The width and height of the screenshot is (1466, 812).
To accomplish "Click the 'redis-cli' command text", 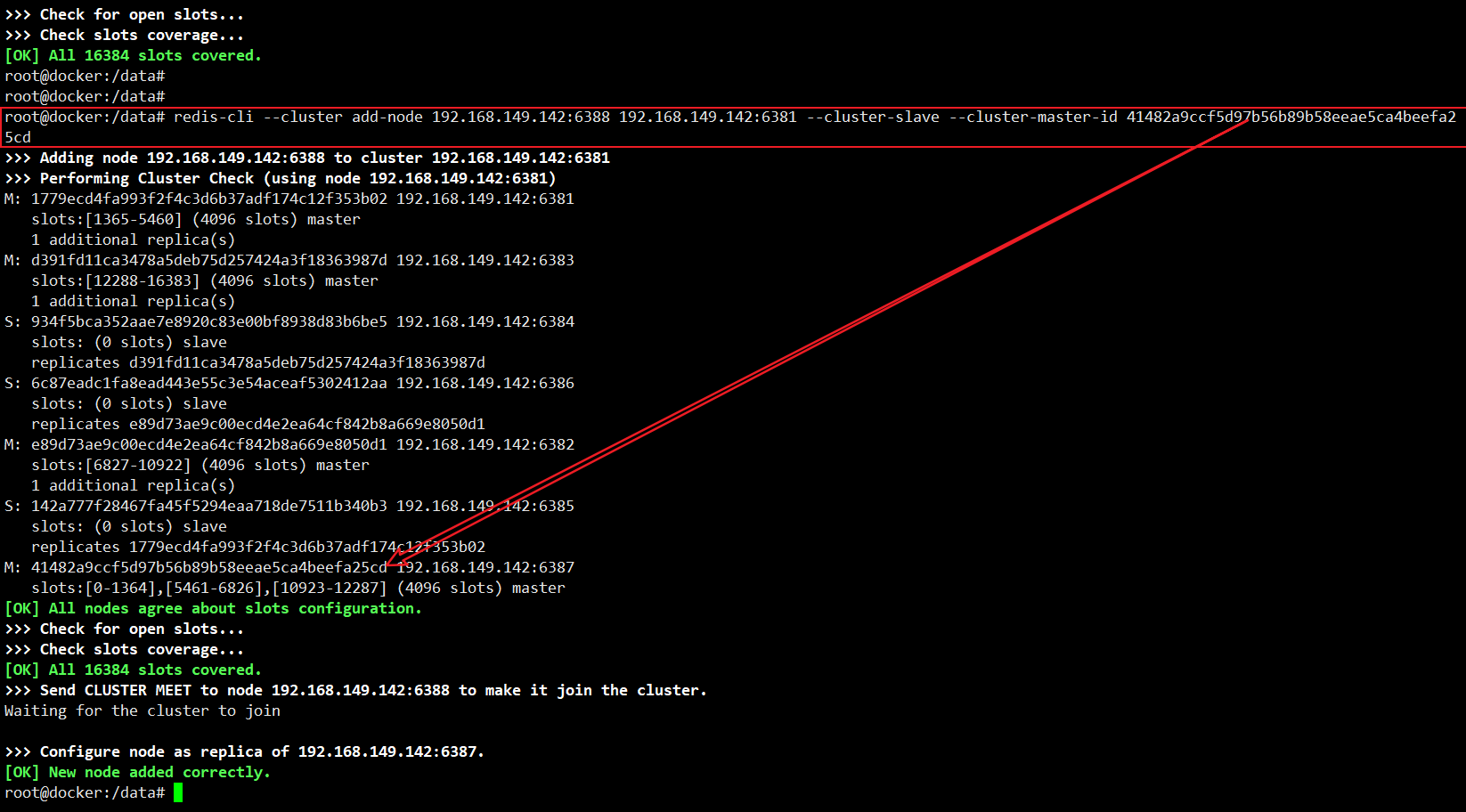I will 214,117.
